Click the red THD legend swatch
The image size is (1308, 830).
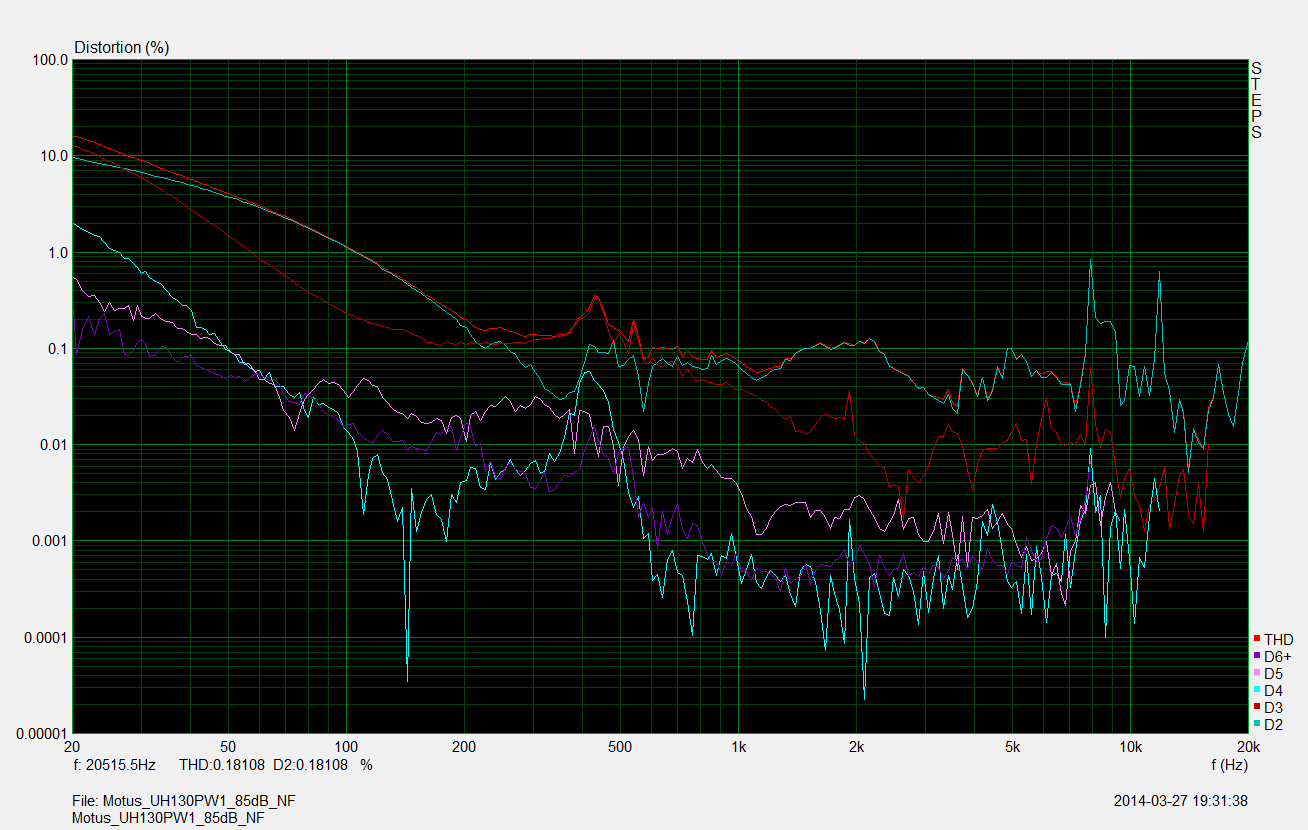pos(1256,639)
